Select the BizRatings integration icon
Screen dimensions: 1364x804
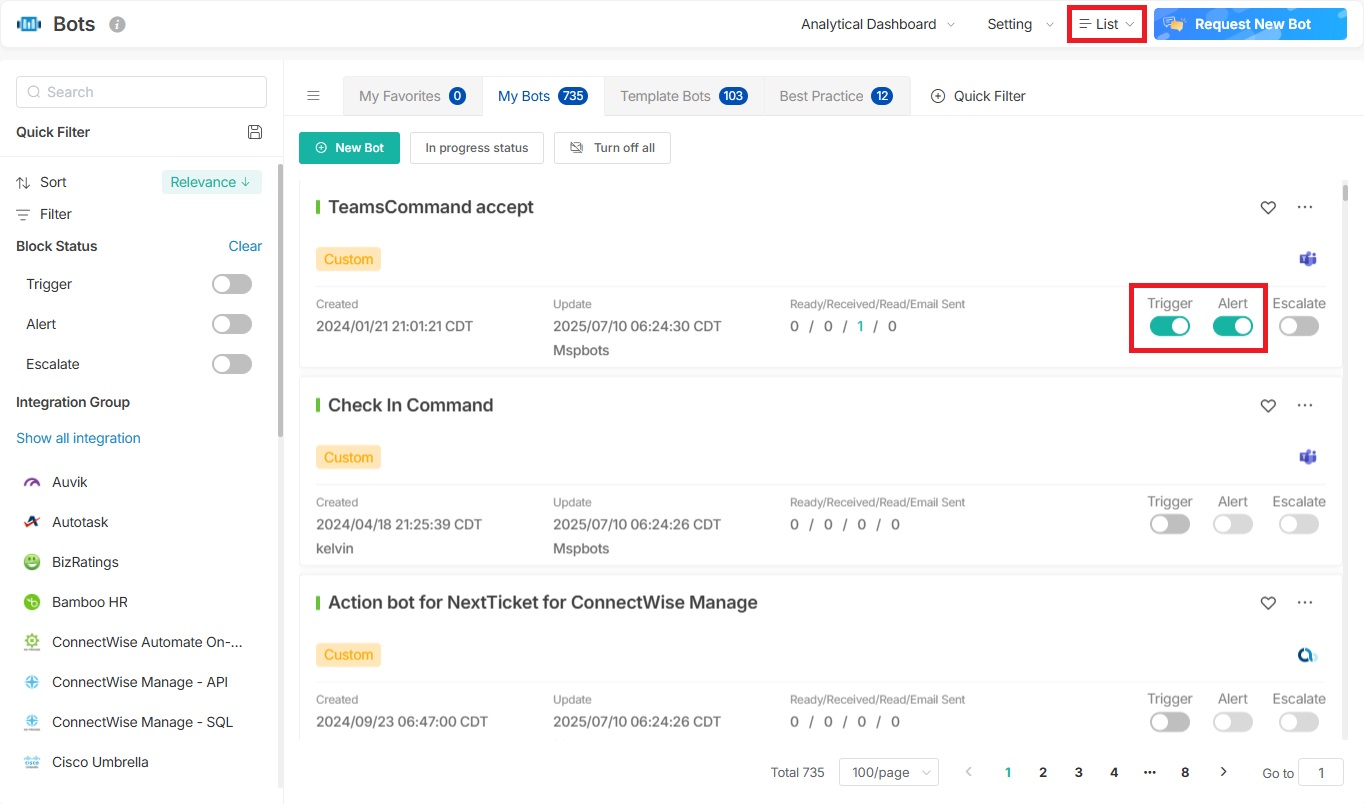(32, 562)
